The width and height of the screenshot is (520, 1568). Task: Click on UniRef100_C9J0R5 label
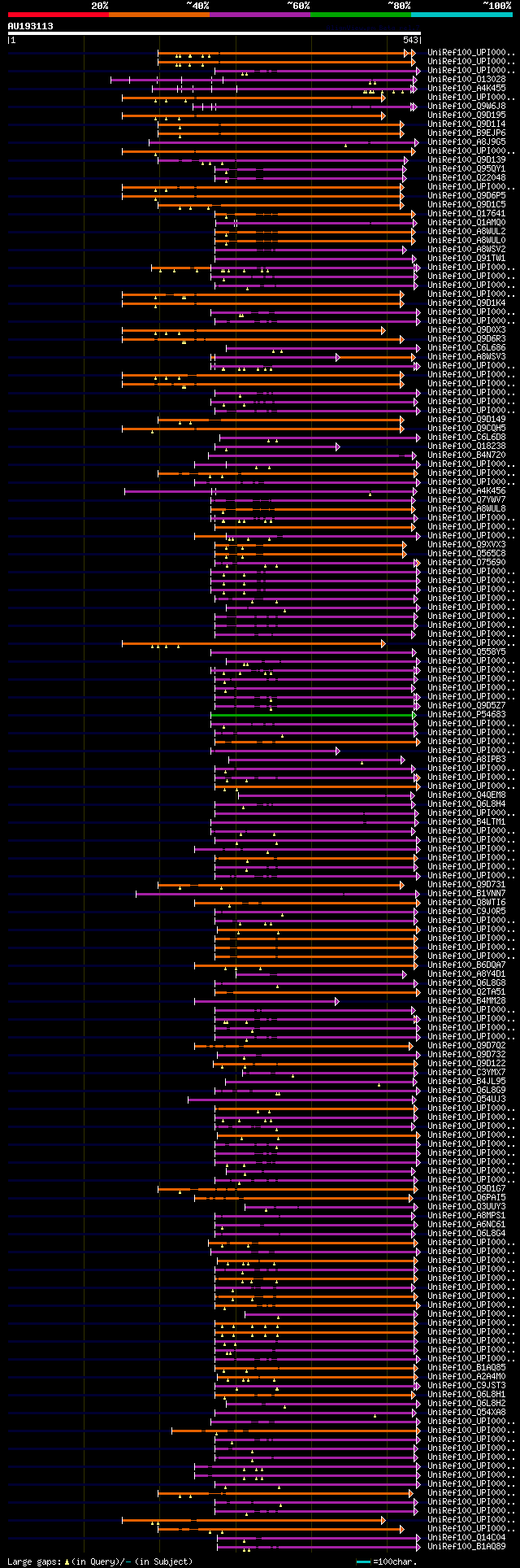466,911
